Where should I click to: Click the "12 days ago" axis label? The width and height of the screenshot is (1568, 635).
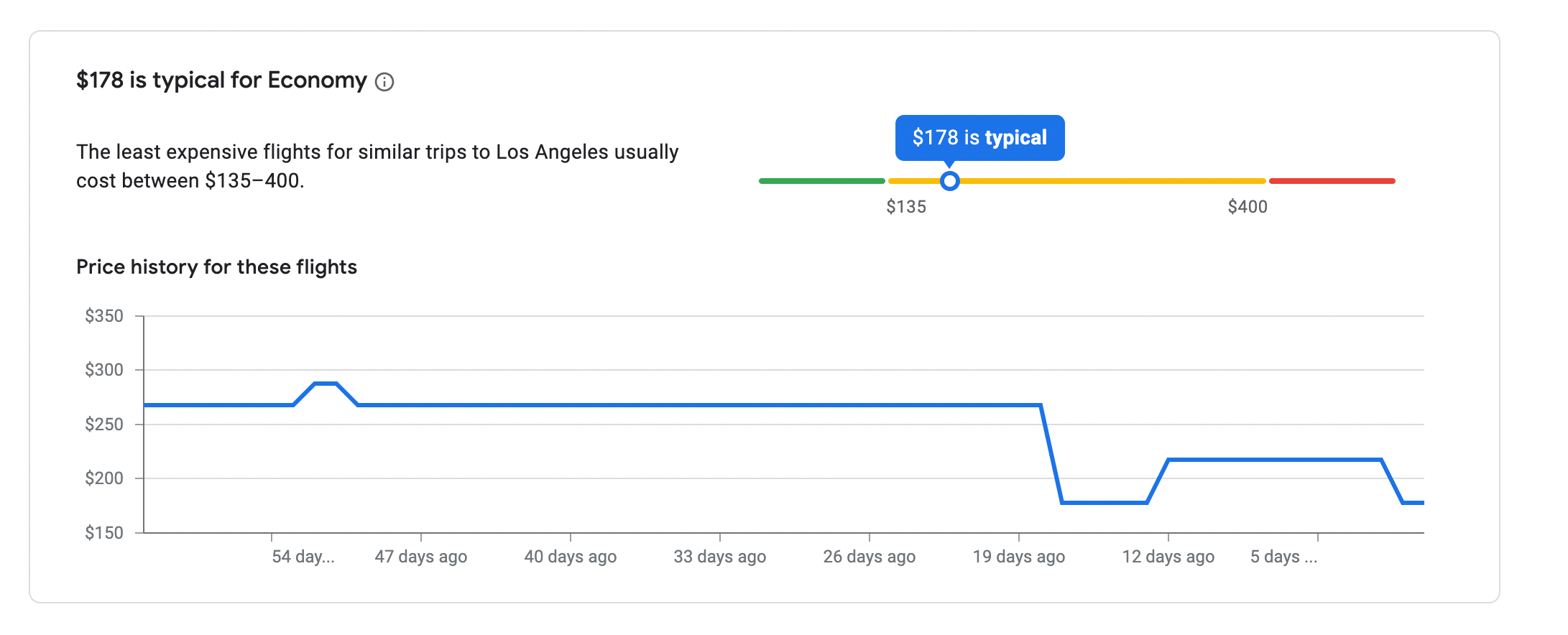coord(1168,557)
